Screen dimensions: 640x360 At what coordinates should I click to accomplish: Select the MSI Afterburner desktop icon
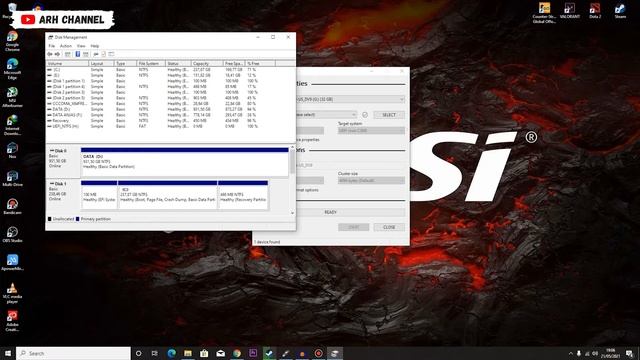(12, 97)
